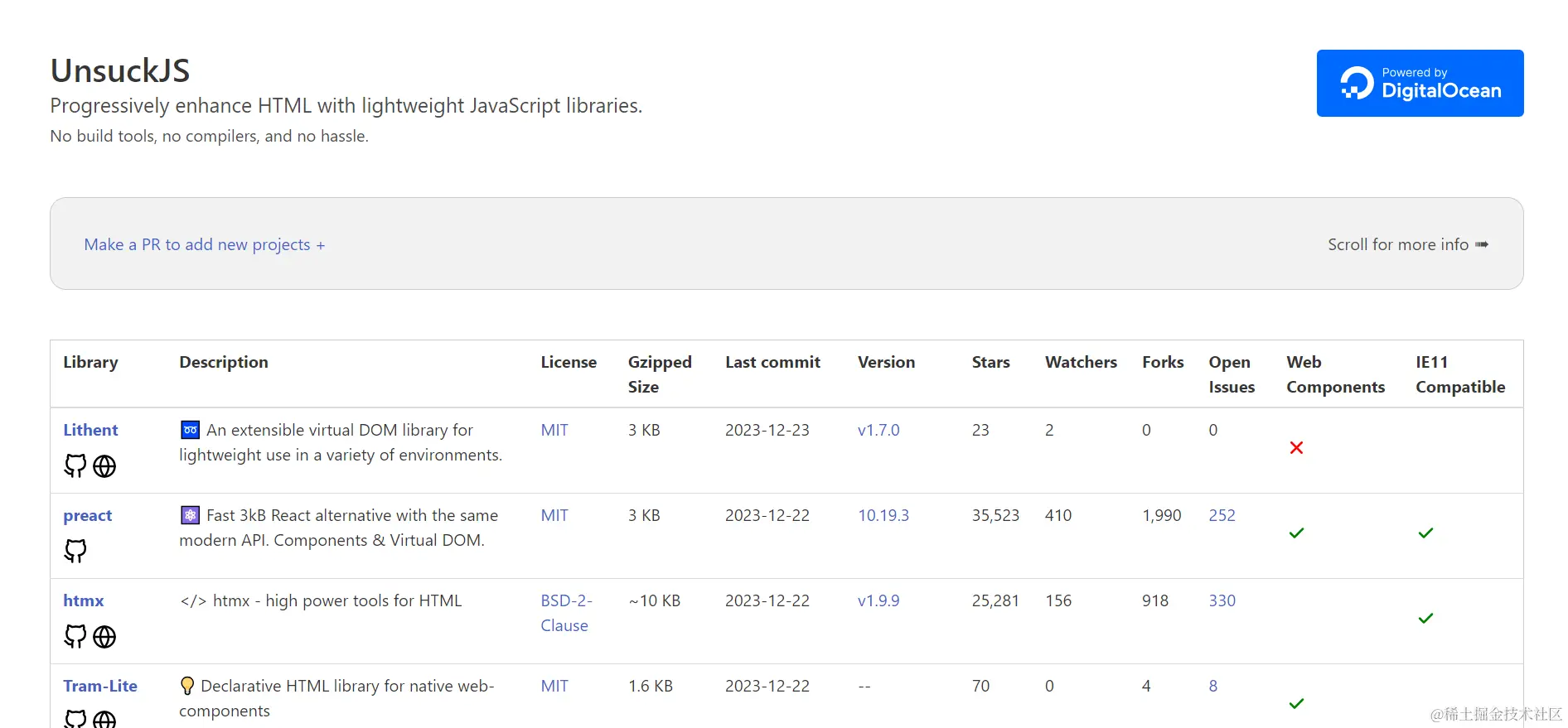Click preact's Web Components green checkmark

click(1296, 533)
